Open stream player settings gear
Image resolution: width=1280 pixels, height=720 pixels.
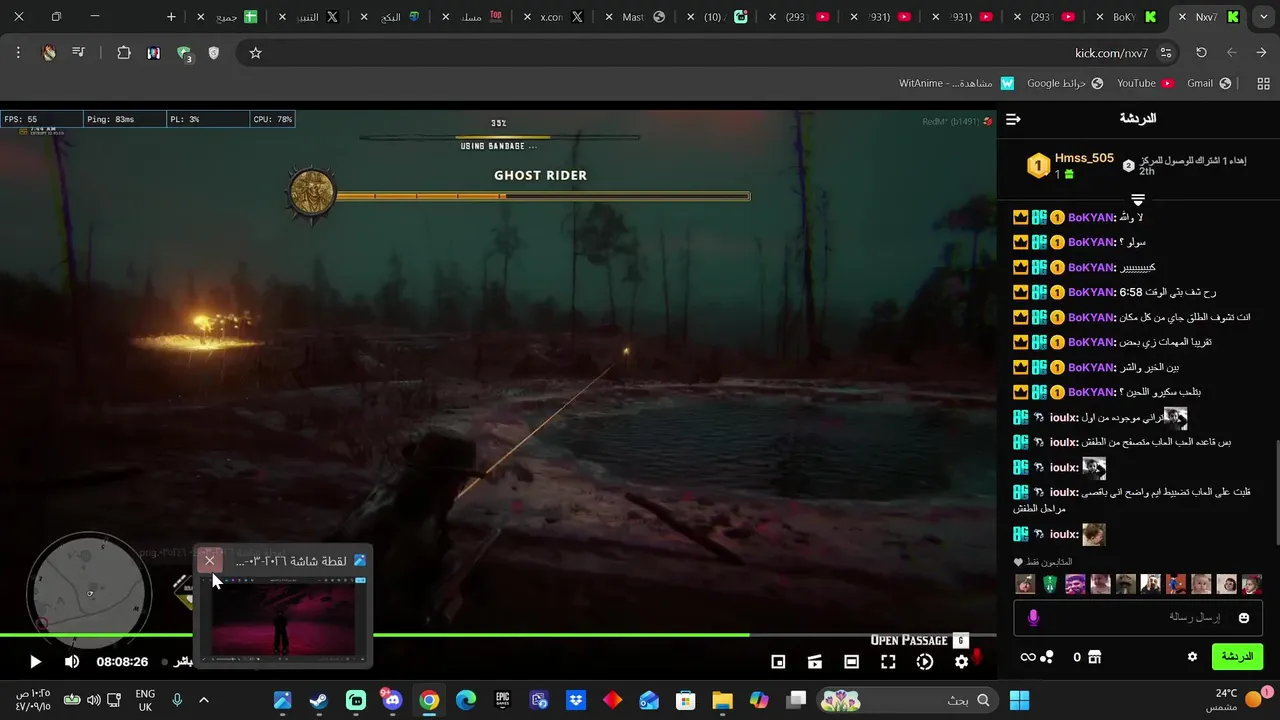coord(961,661)
